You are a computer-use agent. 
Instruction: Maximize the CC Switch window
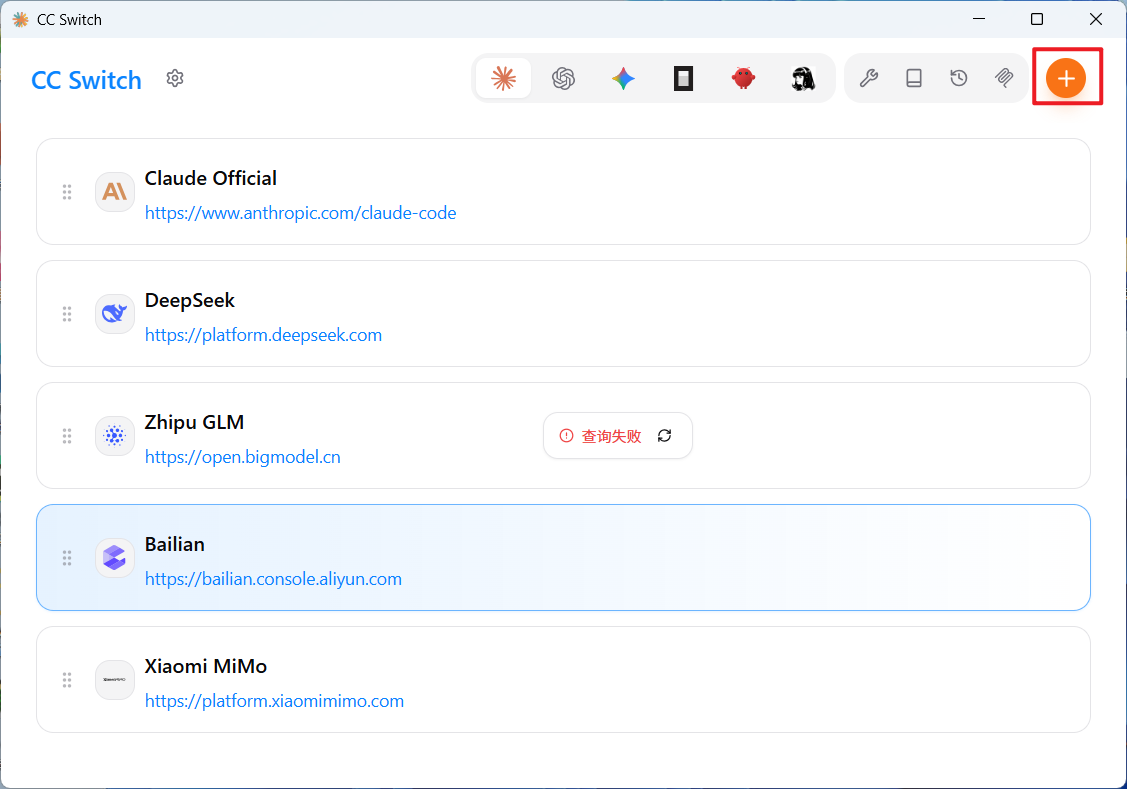pos(1037,19)
